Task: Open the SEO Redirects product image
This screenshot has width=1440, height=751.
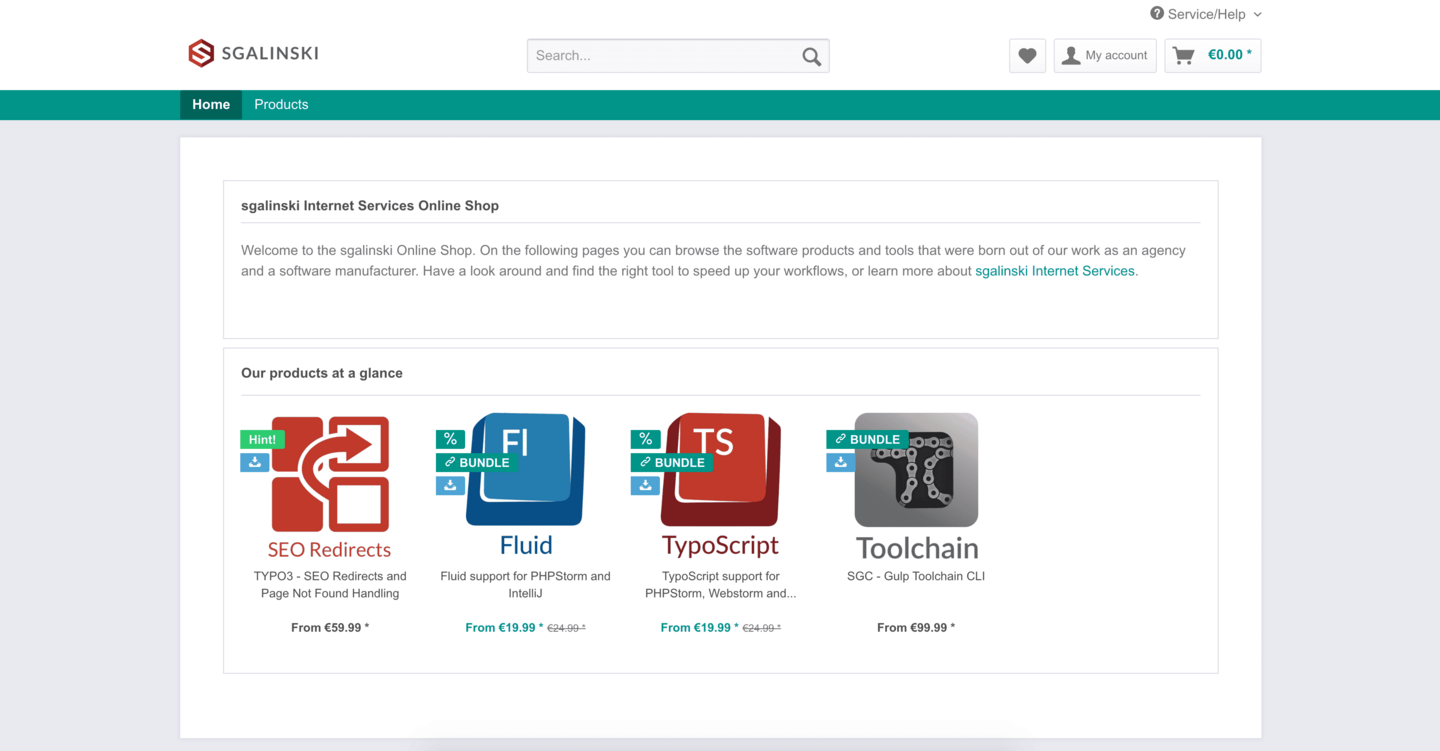Action: tap(330, 487)
